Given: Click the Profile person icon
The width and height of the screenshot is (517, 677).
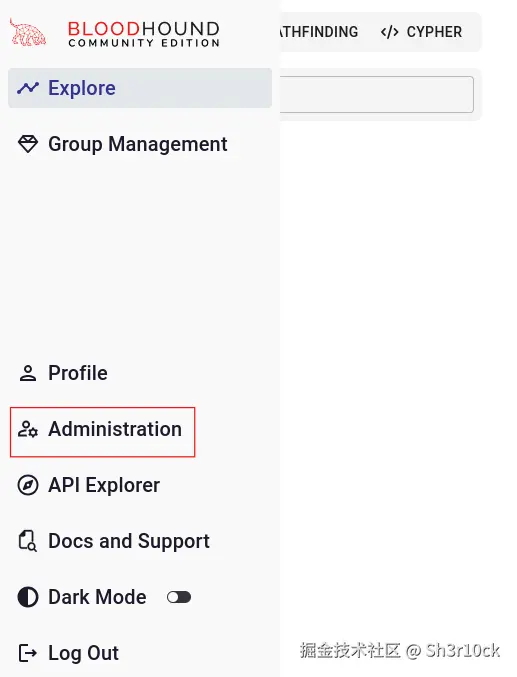Looking at the screenshot, I should tap(28, 373).
